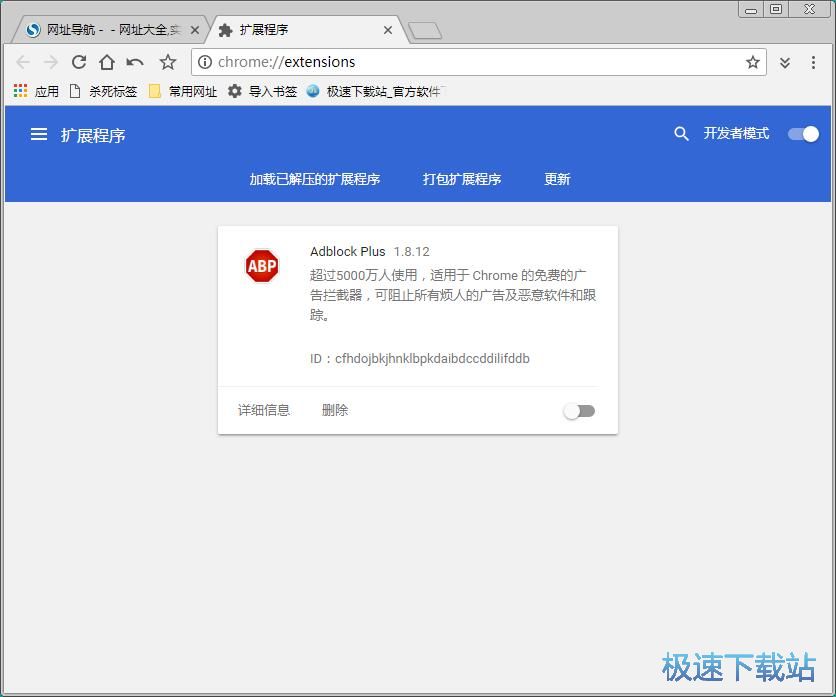This screenshot has width=836, height=697.
Task: Close the 网址导航 tab
Action: [x=195, y=30]
